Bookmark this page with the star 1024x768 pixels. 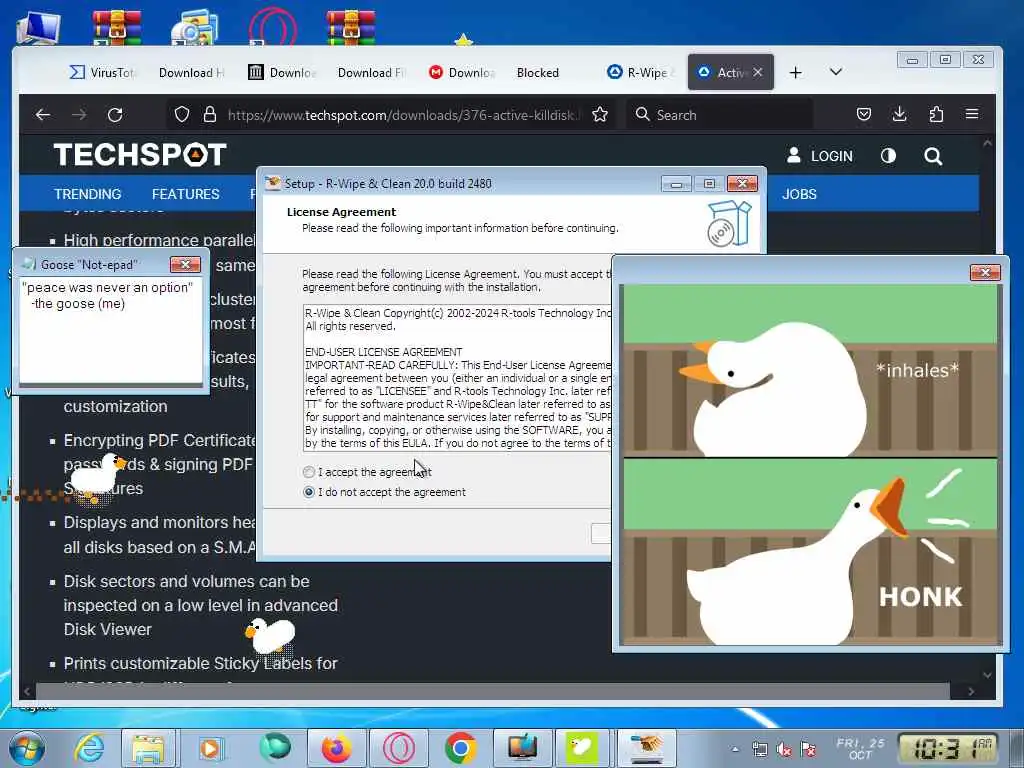click(x=600, y=115)
